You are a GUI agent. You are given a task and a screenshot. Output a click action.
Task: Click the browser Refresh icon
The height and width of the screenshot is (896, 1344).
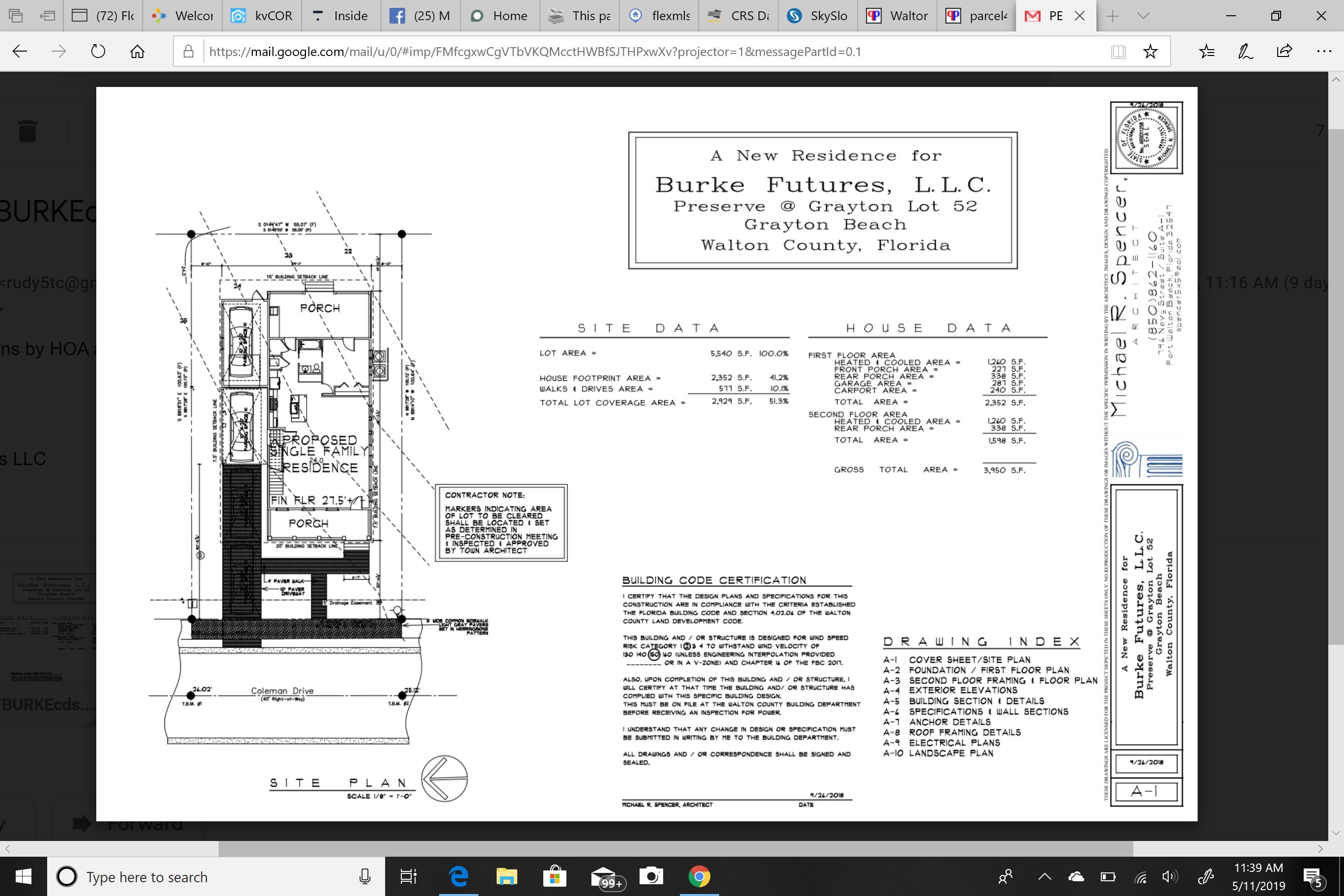click(98, 52)
